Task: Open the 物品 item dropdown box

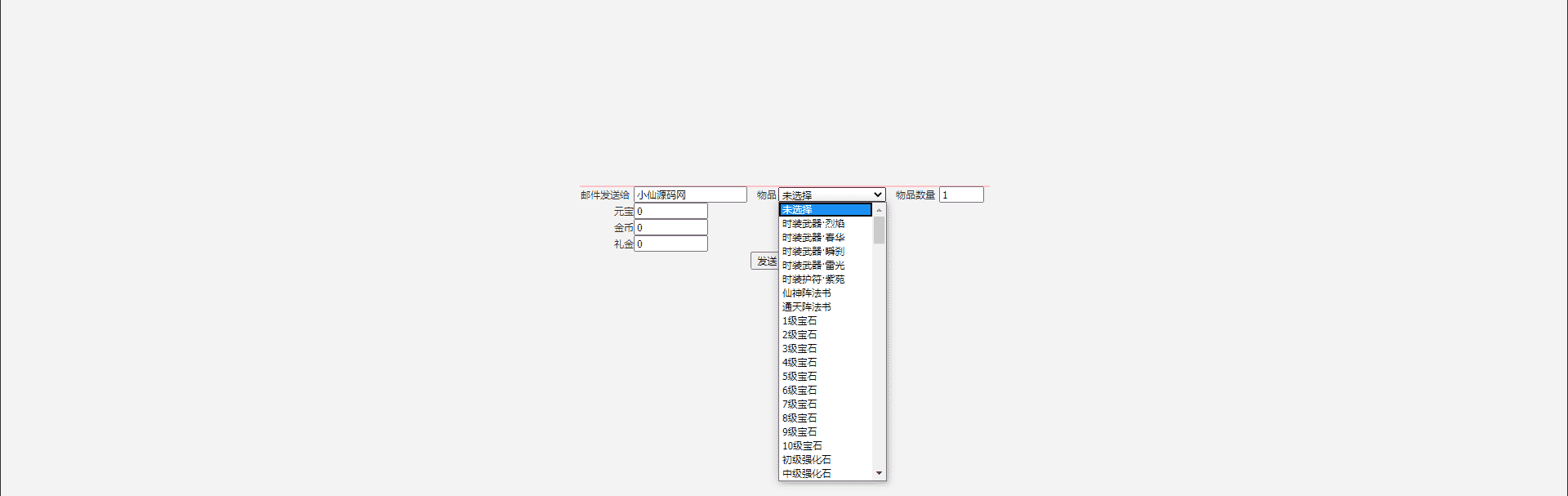Action: 832,194
